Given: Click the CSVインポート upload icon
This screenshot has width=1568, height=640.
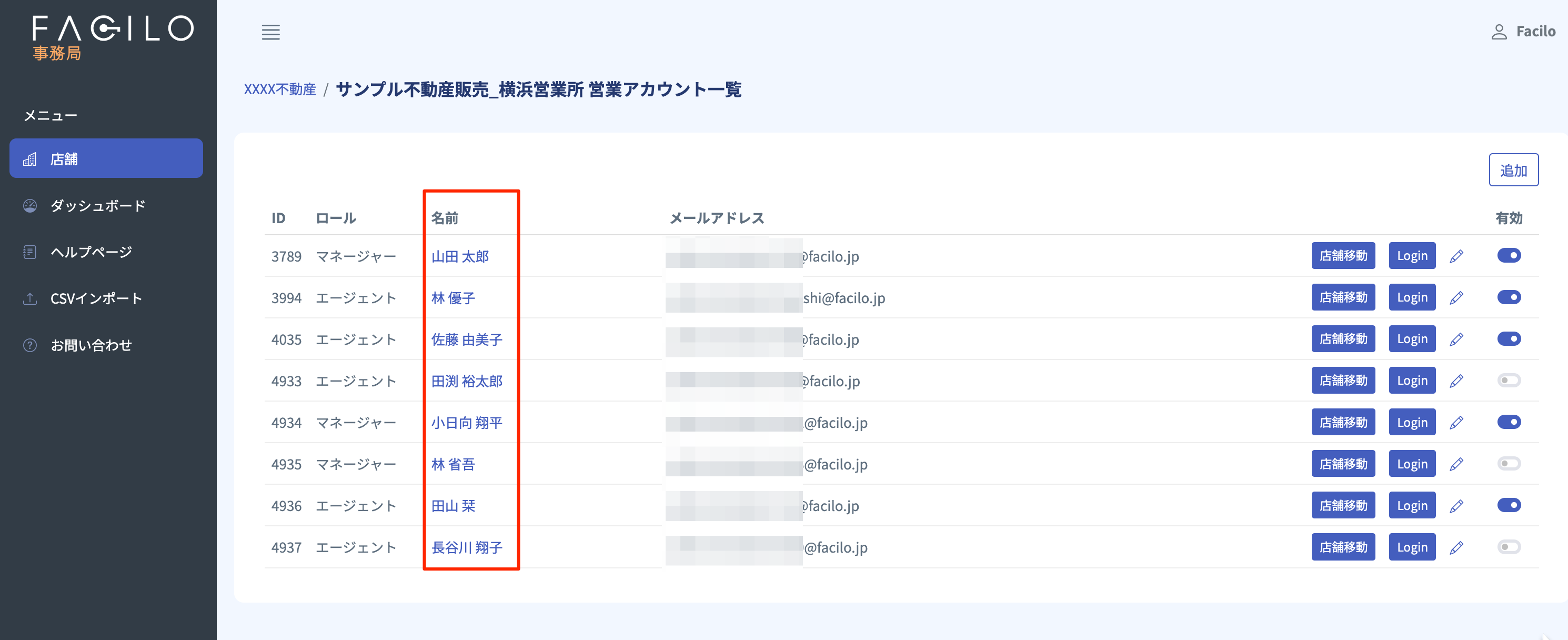Looking at the screenshot, I should pyautogui.click(x=30, y=299).
